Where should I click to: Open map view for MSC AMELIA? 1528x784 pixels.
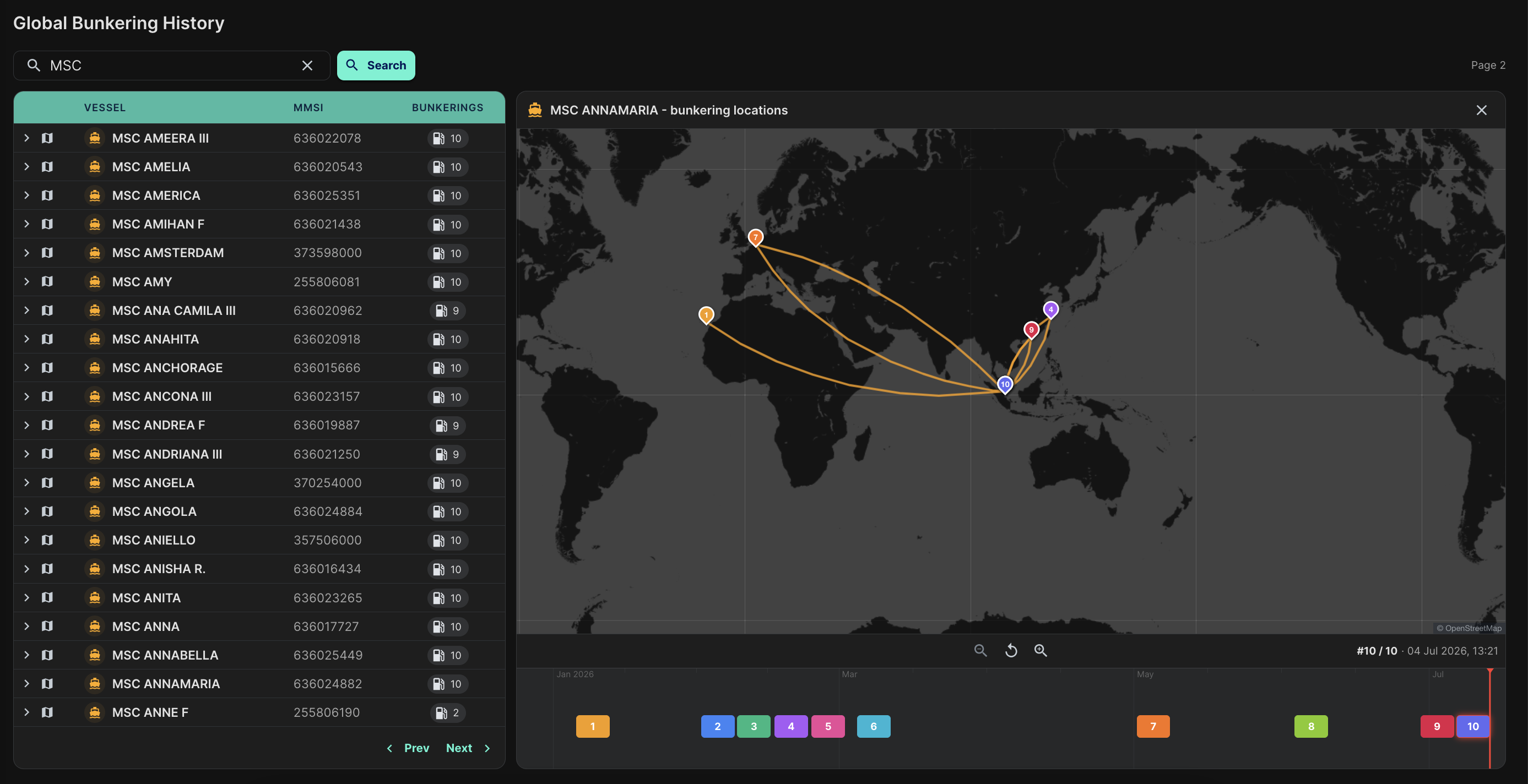(x=47, y=167)
